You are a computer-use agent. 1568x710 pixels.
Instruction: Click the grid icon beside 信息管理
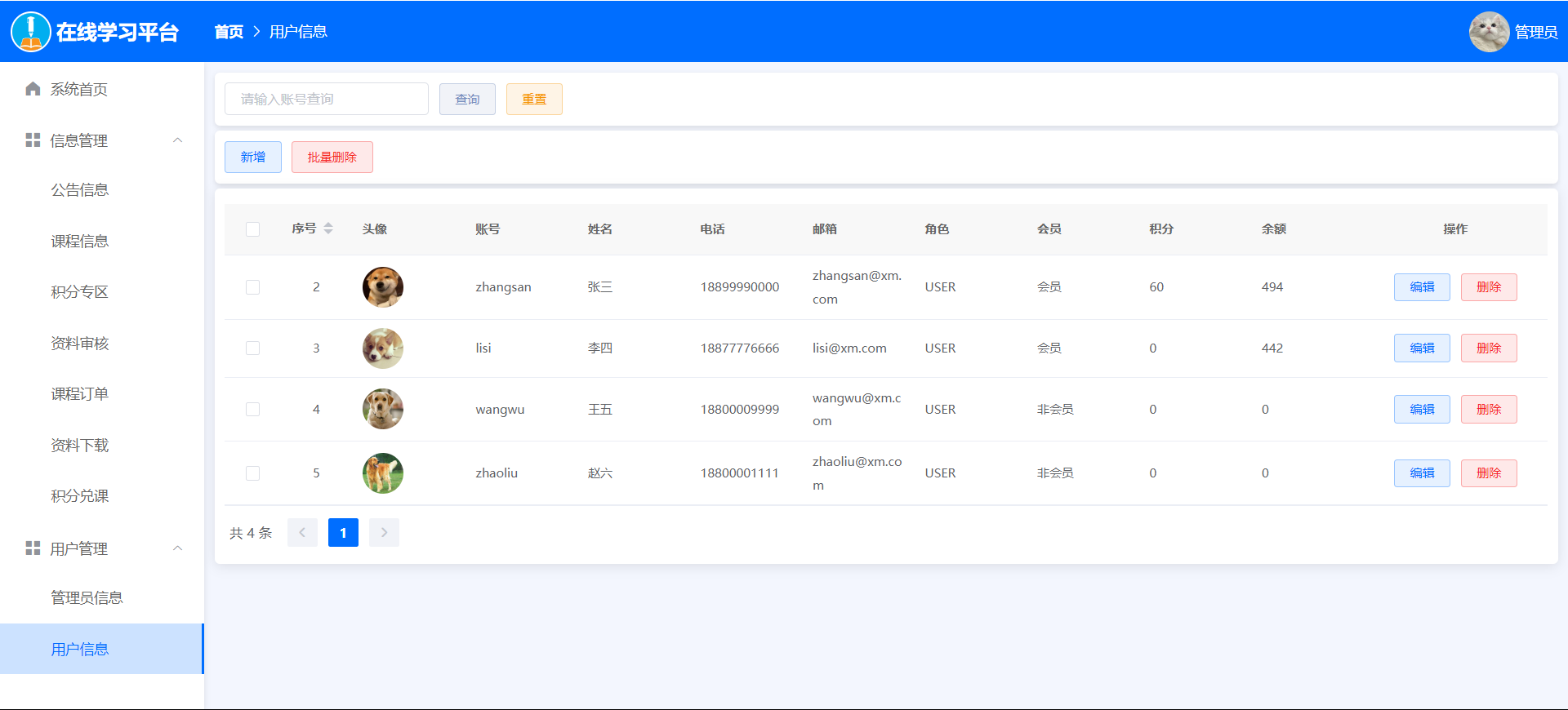(x=33, y=140)
